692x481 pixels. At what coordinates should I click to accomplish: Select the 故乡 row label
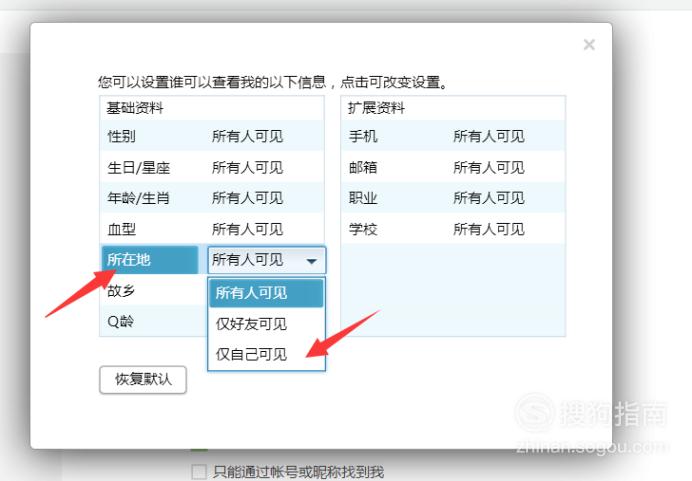click(x=121, y=291)
